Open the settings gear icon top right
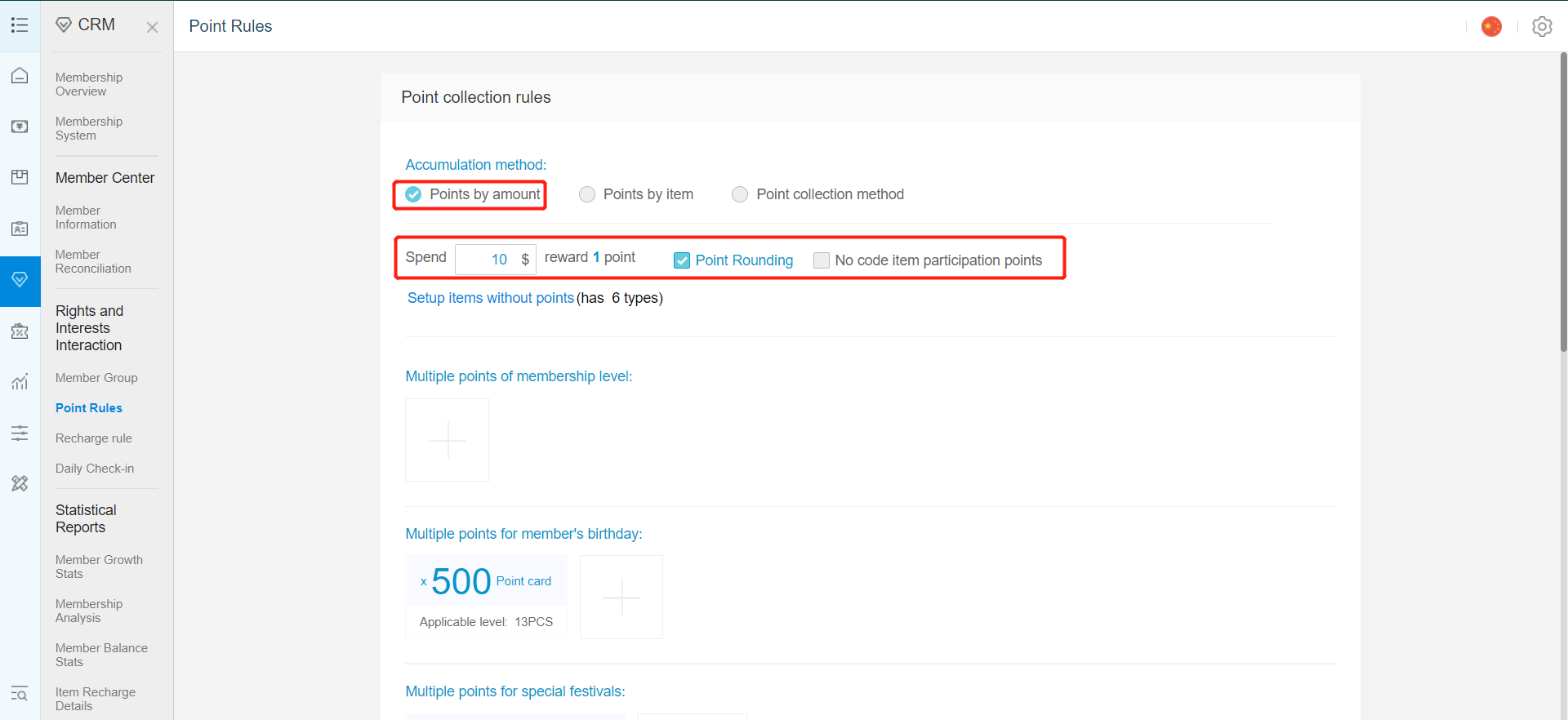Image resolution: width=1568 pixels, height=720 pixels. pyautogui.click(x=1542, y=26)
